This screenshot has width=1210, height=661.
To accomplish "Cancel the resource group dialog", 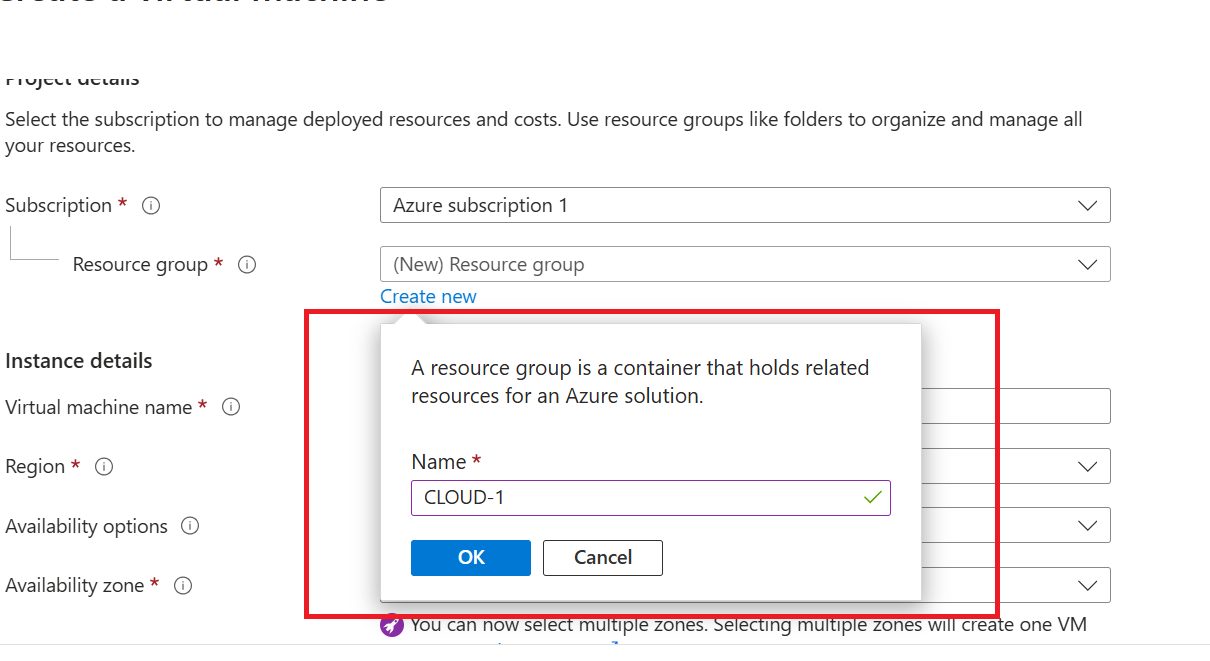I will (602, 558).
